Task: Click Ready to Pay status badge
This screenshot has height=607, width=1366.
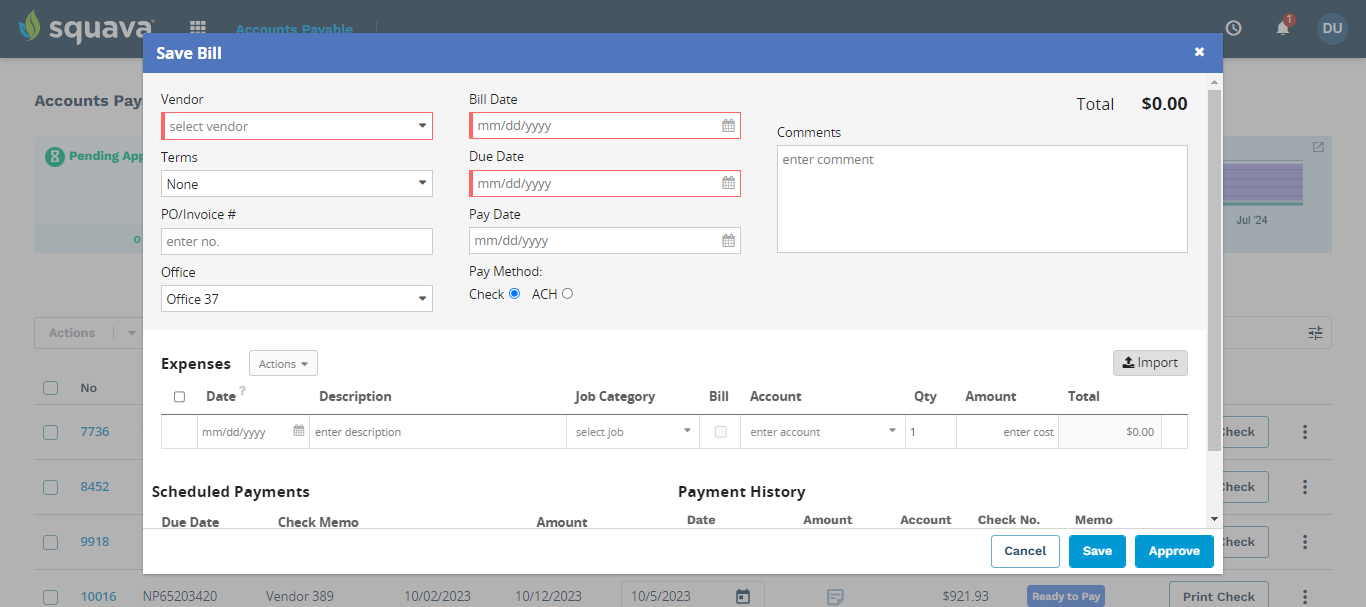Action: [1066, 597]
